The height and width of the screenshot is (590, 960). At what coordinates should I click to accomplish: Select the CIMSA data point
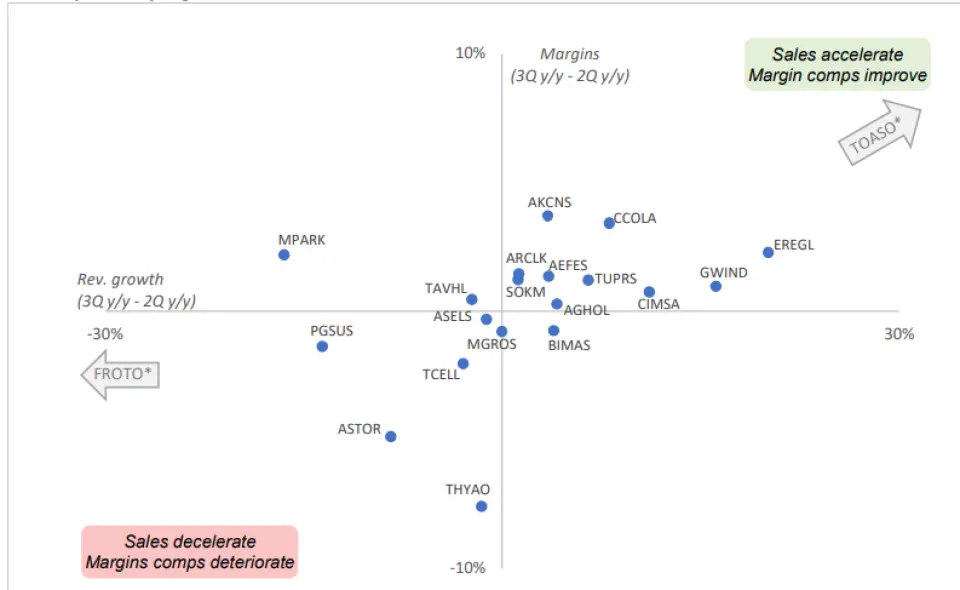[x=649, y=292]
